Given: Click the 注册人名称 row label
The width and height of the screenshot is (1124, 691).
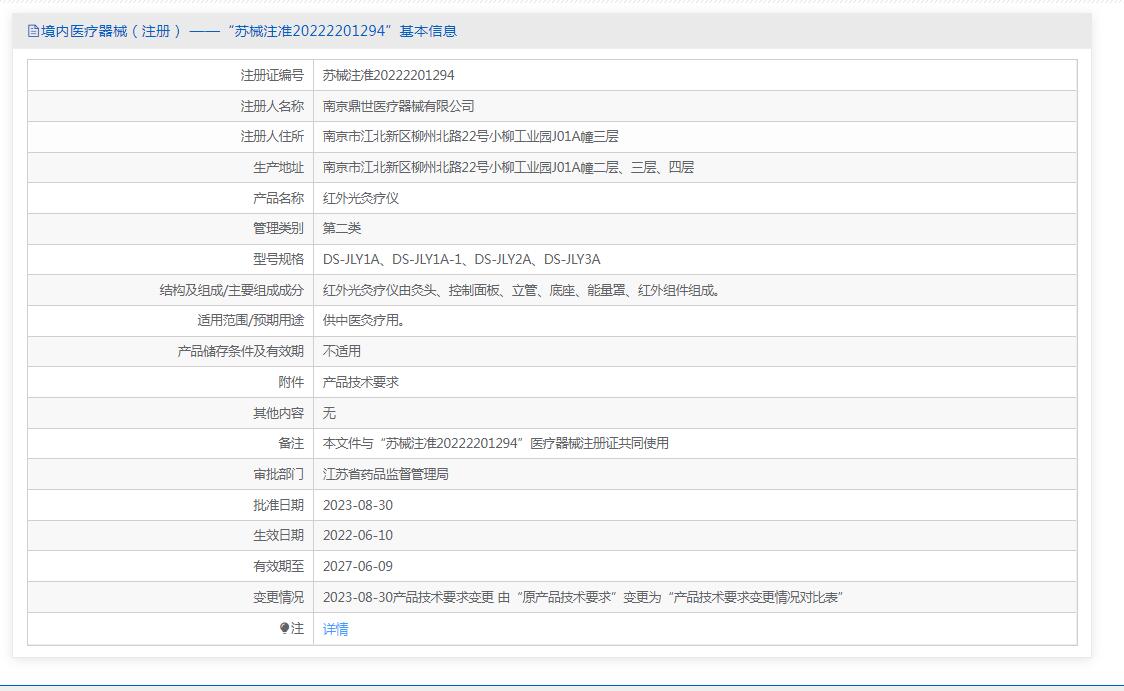Looking at the screenshot, I should [x=272, y=106].
